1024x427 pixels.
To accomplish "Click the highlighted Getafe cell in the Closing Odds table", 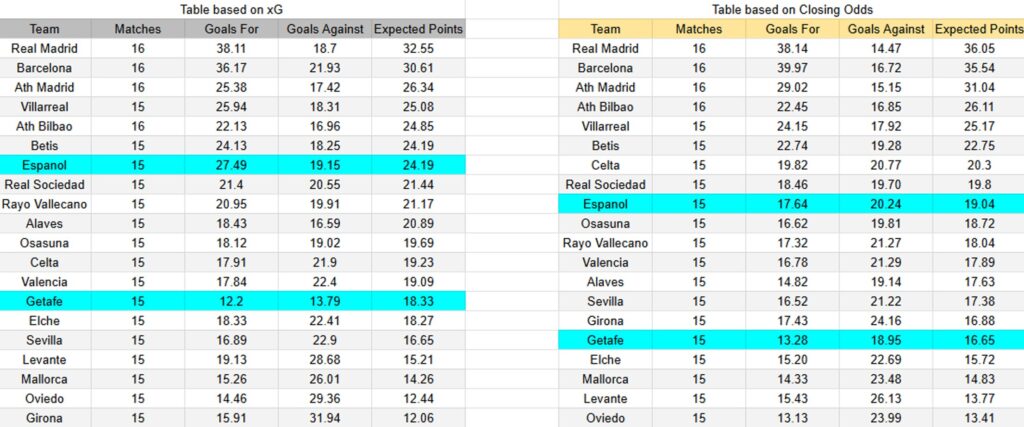I will pos(605,340).
